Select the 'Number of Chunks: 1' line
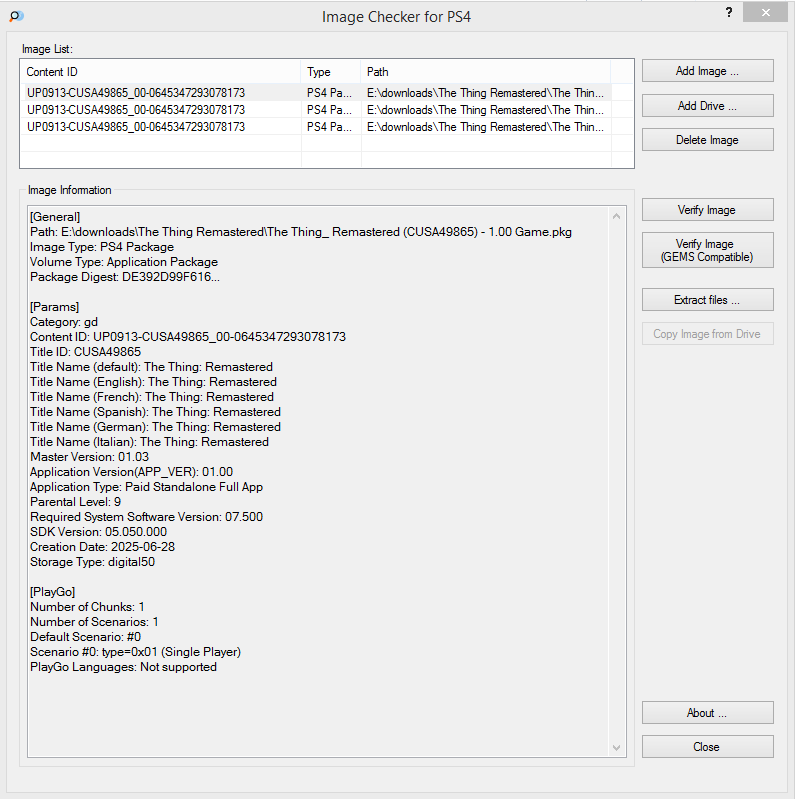Image resolution: width=795 pixels, height=799 pixels. 87,607
